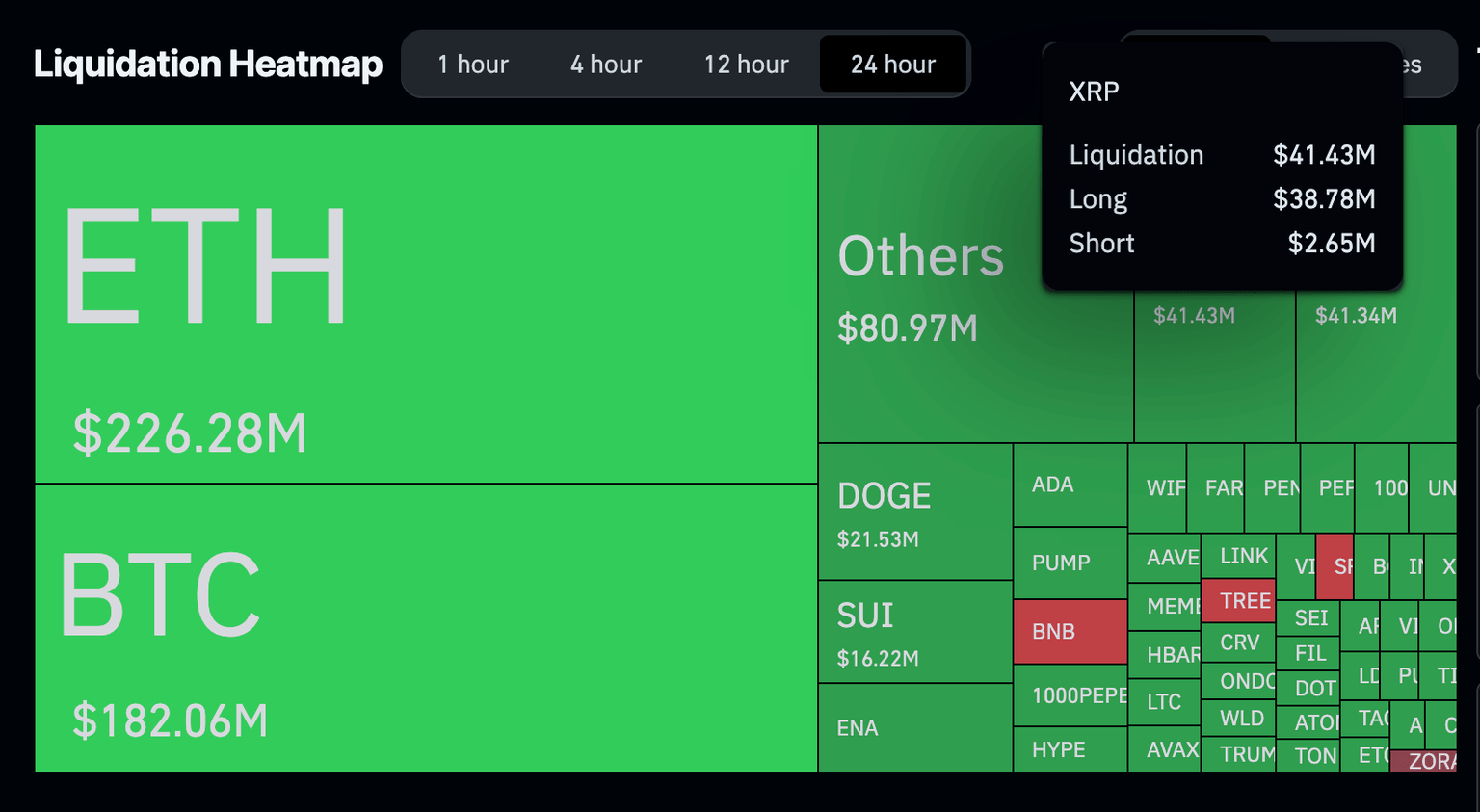Select the LINK tile
The width and height of the screenshot is (1480, 812).
[x=1238, y=556]
